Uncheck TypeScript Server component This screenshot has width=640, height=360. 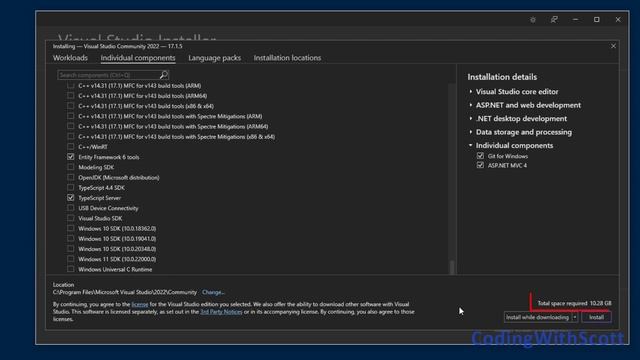pyautogui.click(x=71, y=198)
